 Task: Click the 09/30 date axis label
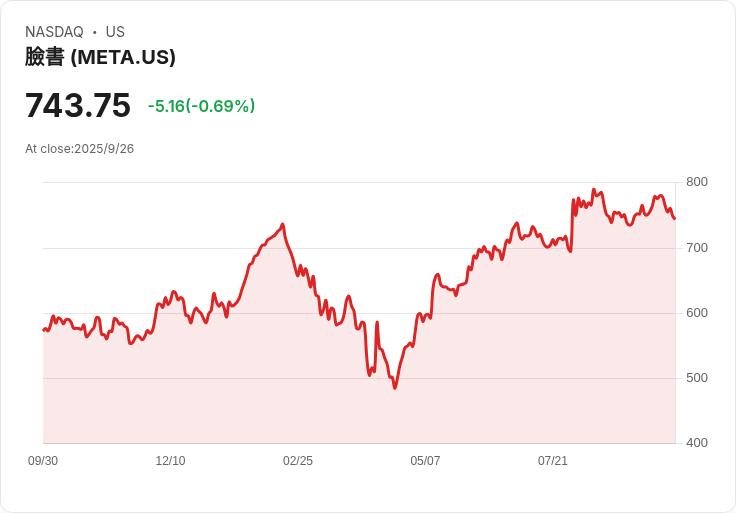43,461
